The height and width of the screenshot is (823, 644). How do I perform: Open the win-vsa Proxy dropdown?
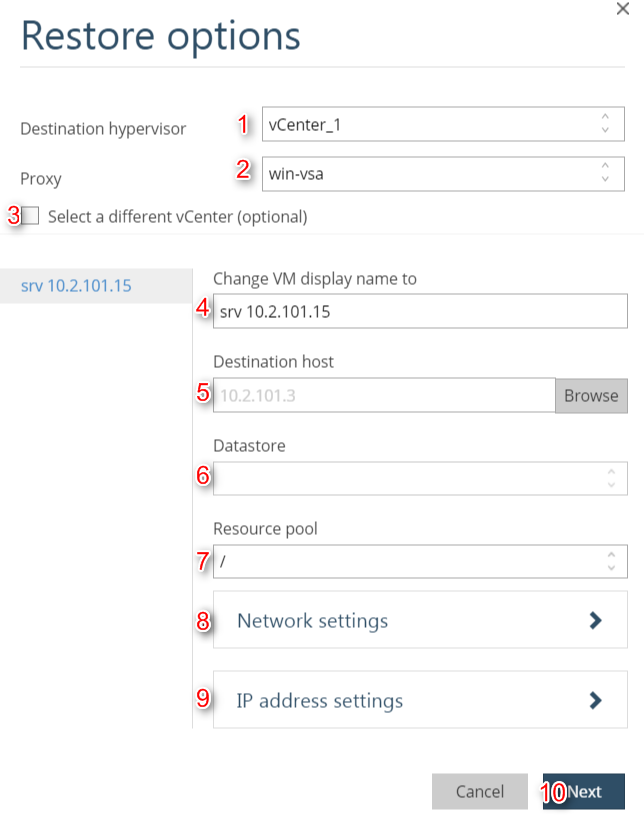click(430, 173)
